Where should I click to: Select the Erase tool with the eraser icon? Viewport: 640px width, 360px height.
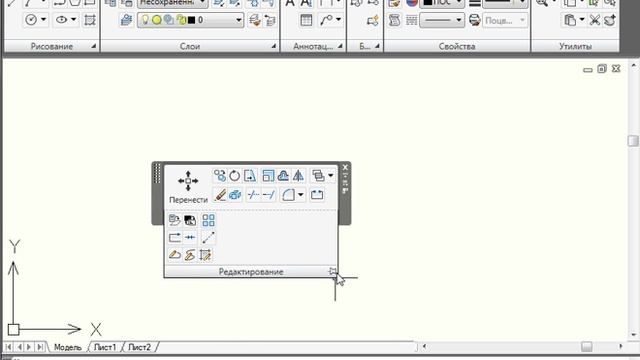click(x=220, y=195)
